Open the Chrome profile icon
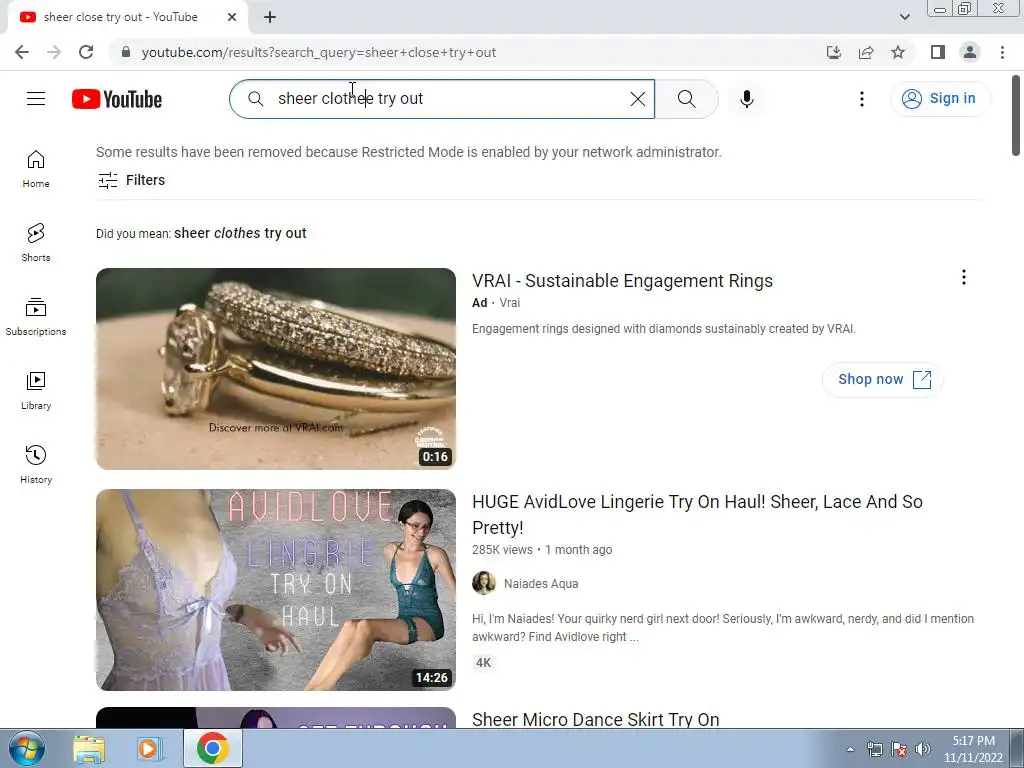The image size is (1024, 768). (x=970, y=52)
